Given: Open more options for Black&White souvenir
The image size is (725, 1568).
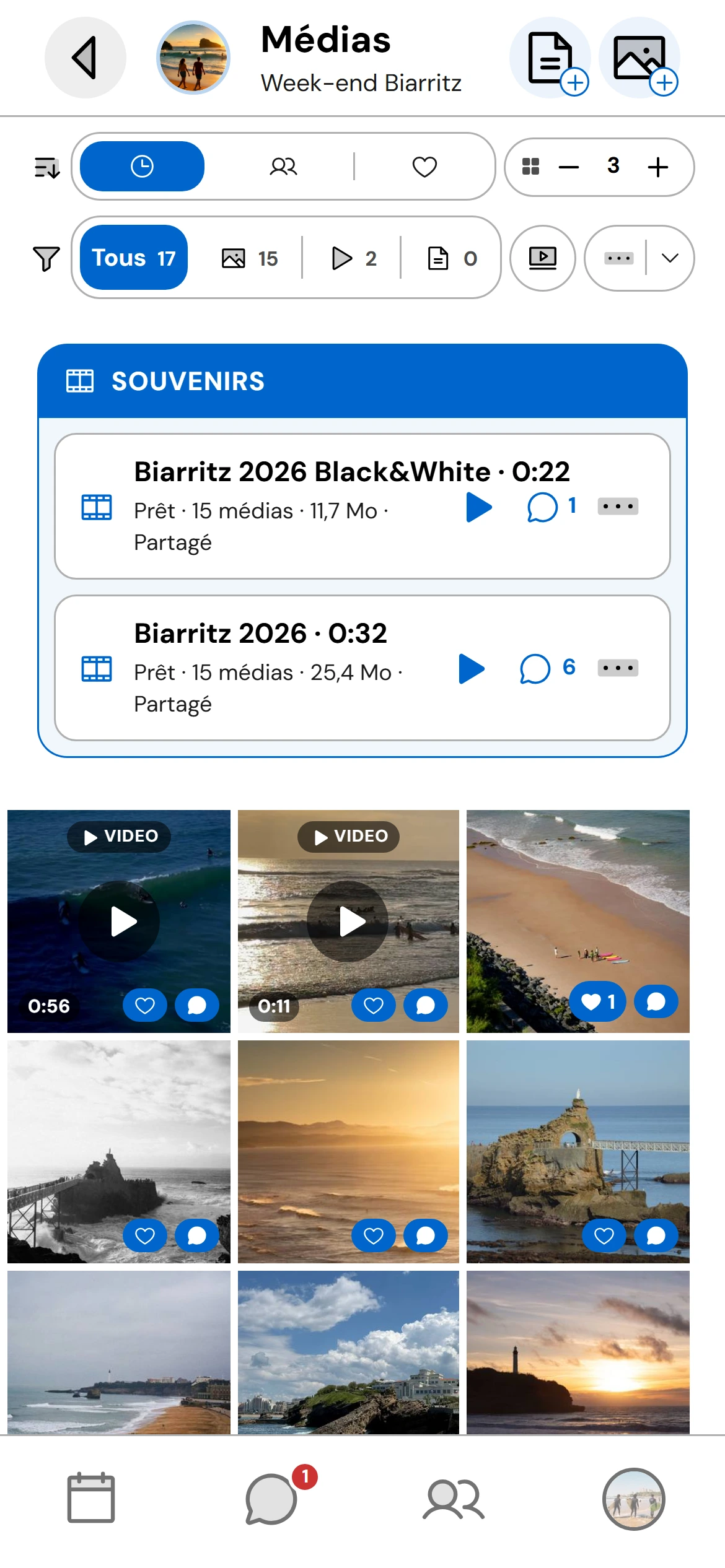Looking at the screenshot, I should coord(618,506).
